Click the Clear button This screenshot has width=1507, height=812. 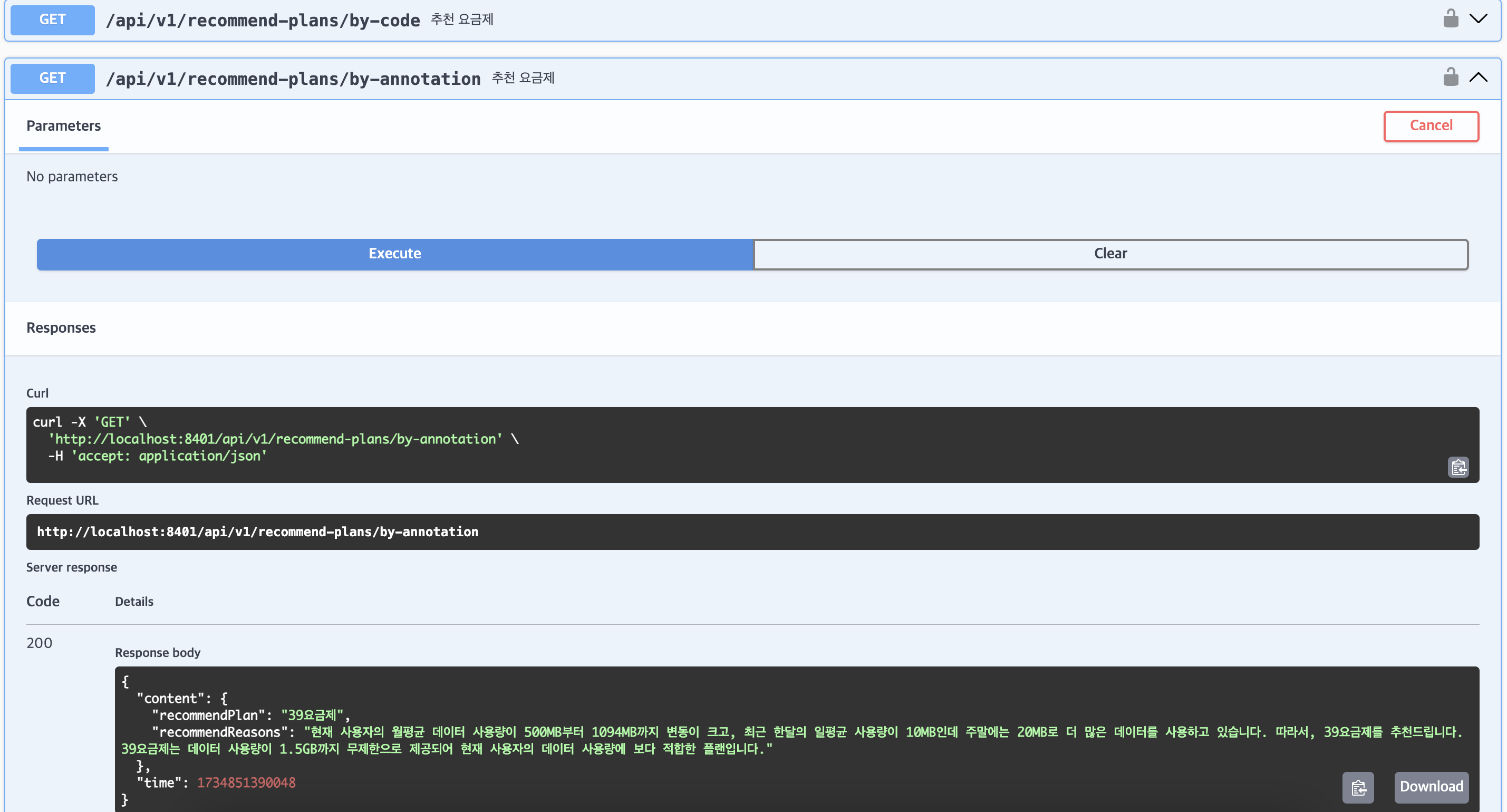coord(1110,254)
